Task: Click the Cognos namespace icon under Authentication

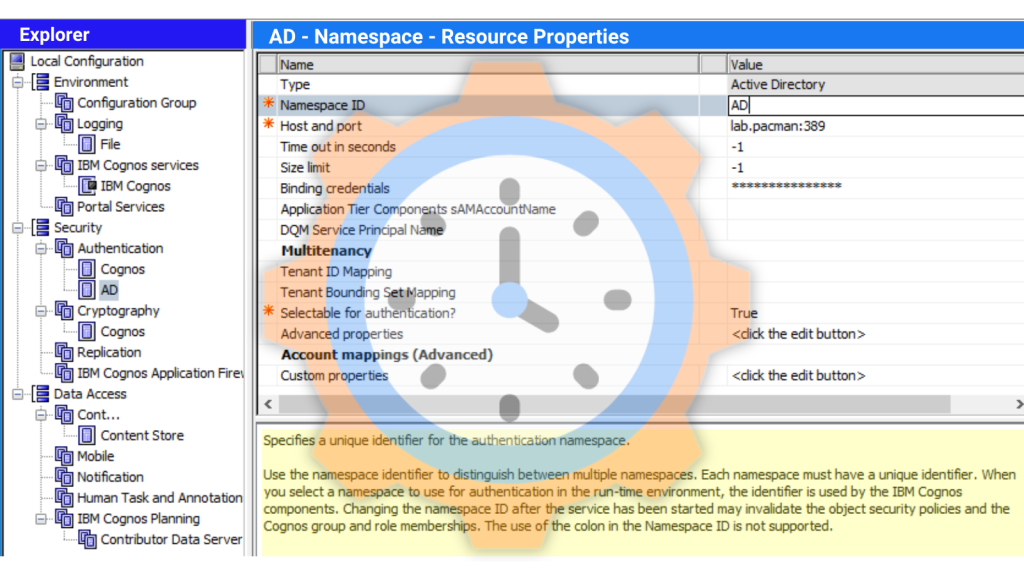Action: tap(87, 269)
